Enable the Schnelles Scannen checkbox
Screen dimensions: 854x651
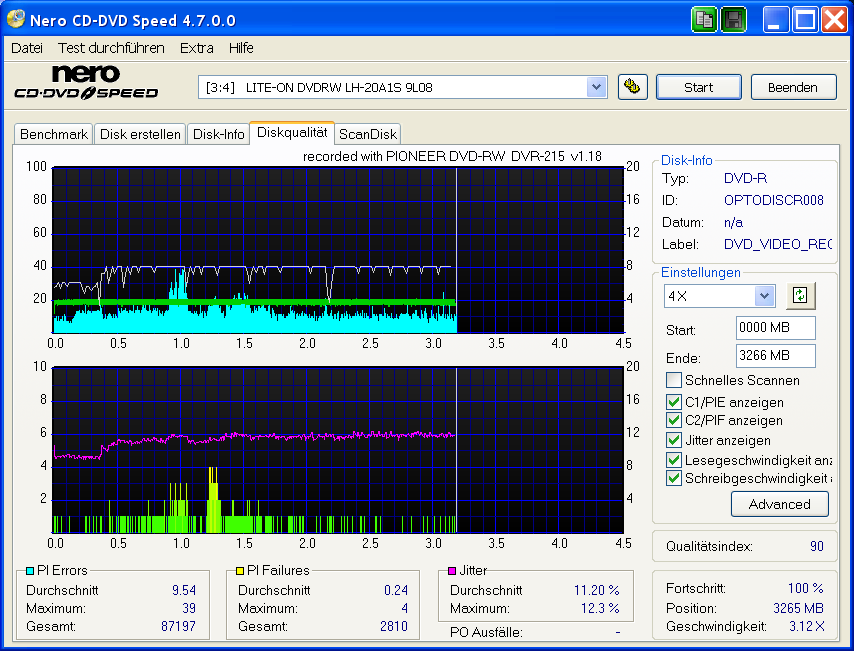[x=674, y=380]
